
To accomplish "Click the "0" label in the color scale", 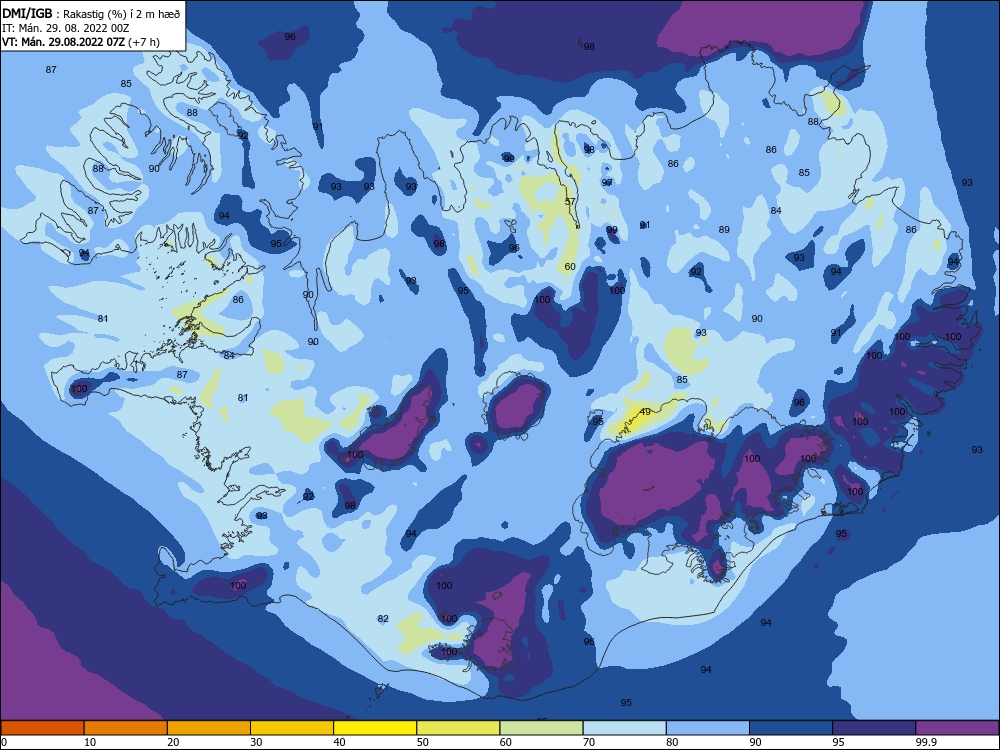I will point(4,742).
